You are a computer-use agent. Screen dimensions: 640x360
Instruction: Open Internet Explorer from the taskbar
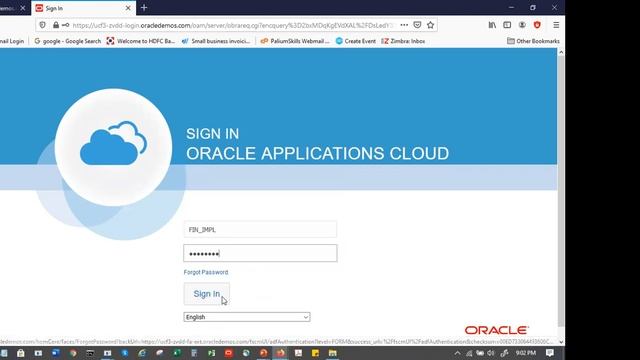point(142,353)
